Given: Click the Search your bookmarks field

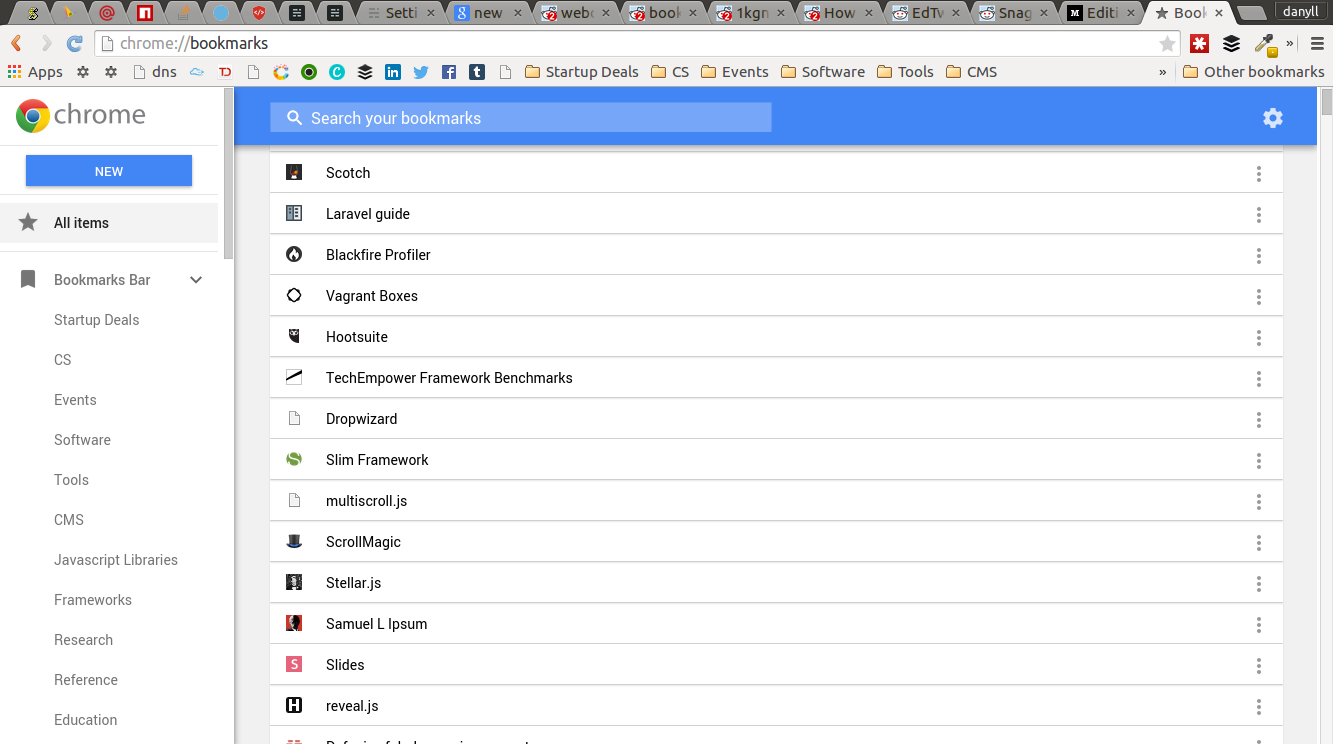Looking at the screenshot, I should coord(521,118).
